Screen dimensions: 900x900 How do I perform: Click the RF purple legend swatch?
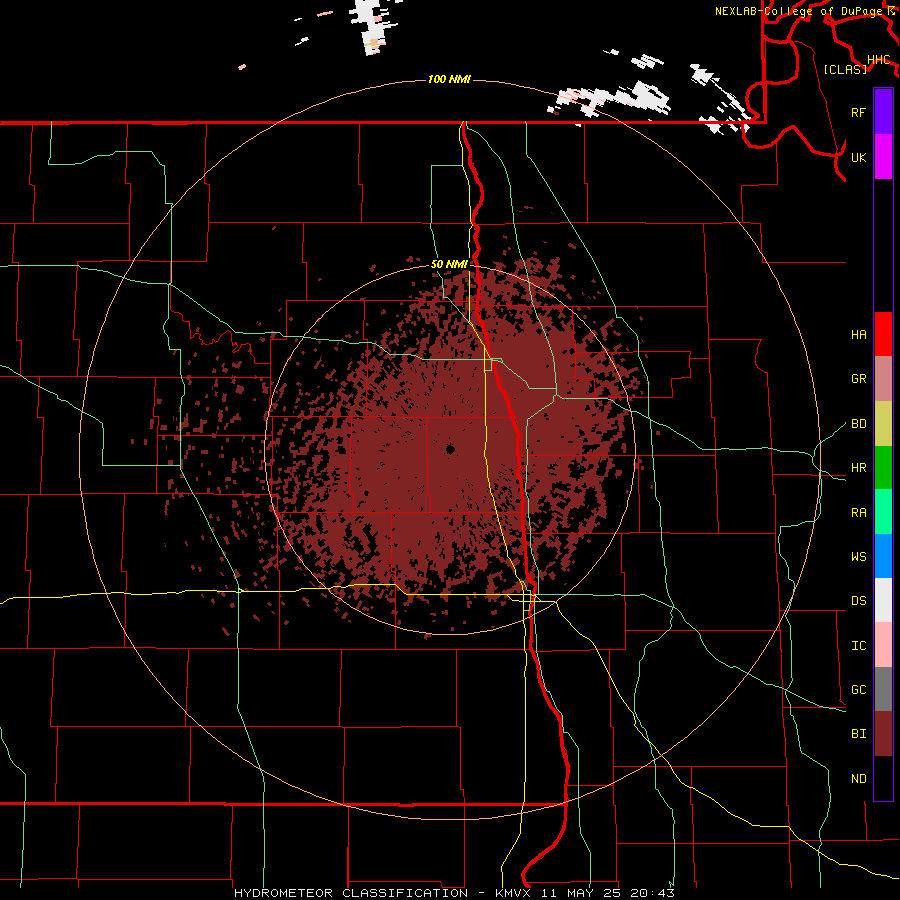click(x=883, y=112)
